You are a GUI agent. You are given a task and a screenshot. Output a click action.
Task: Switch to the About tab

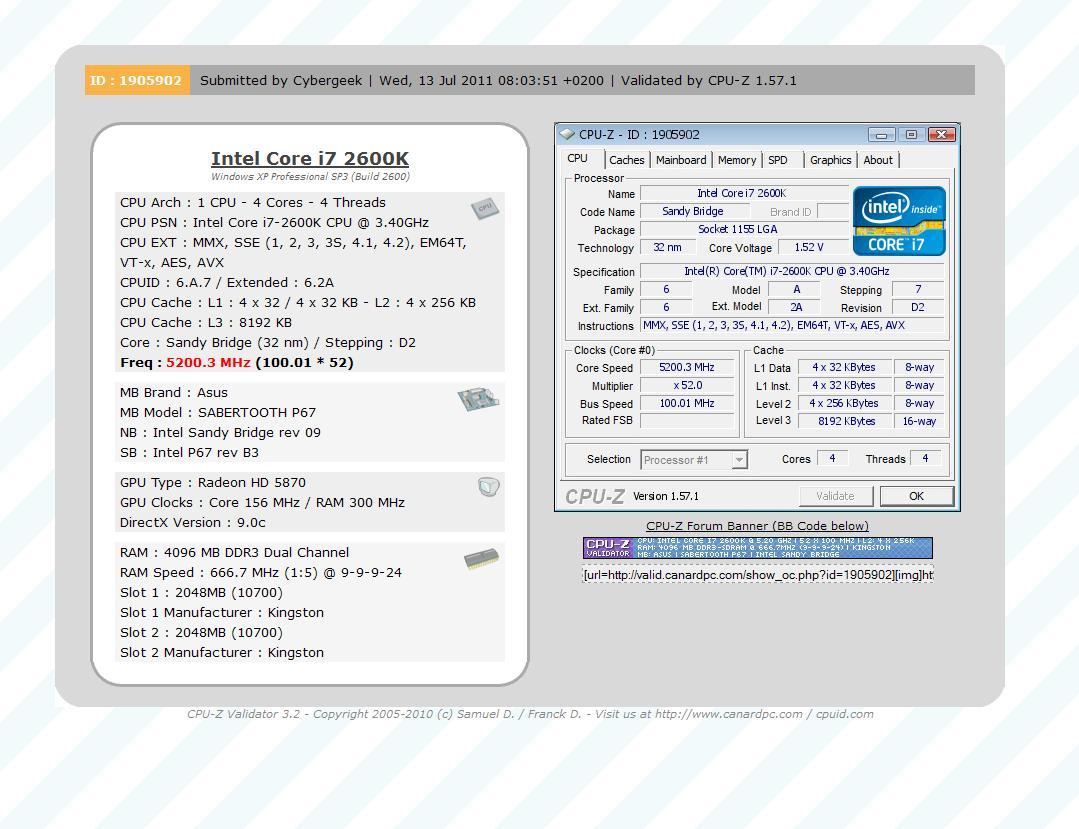(878, 160)
